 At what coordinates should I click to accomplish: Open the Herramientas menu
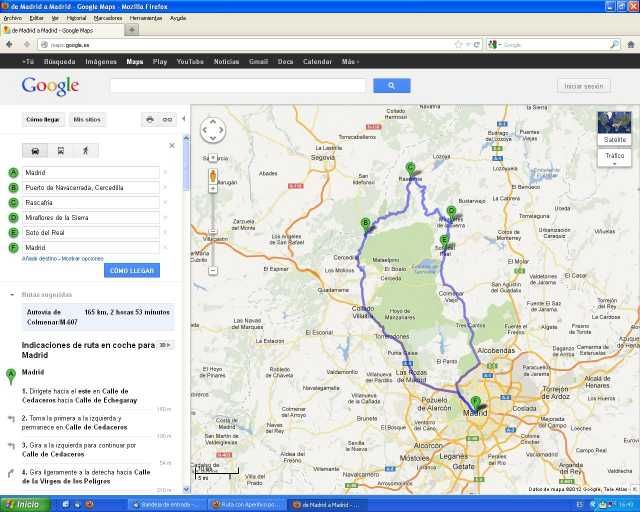coord(145,18)
